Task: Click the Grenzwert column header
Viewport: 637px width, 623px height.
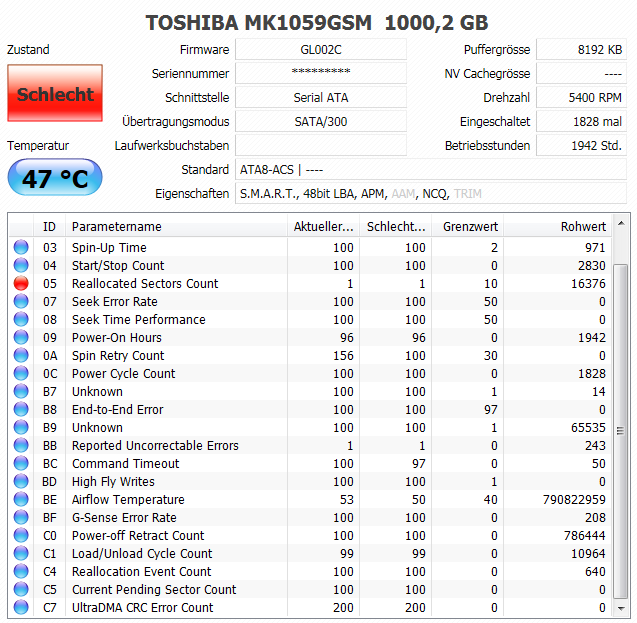Action: coord(468,227)
